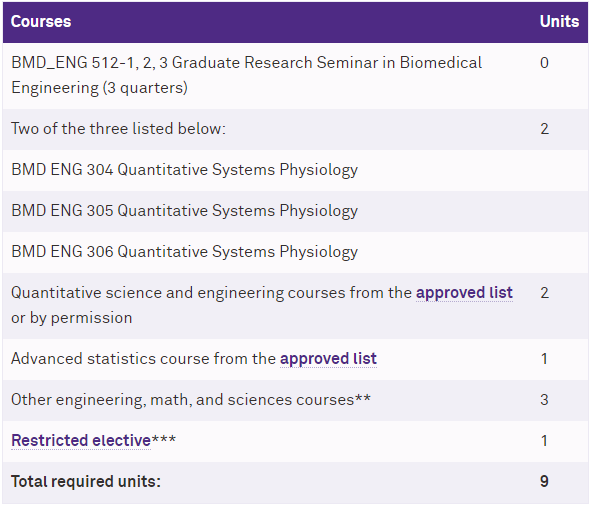Click the Courses column header

(x=41, y=22)
